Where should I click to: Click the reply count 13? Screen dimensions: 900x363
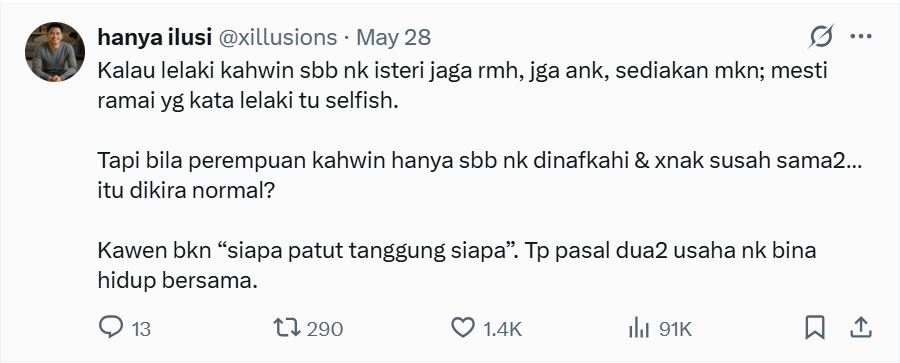[141, 329]
